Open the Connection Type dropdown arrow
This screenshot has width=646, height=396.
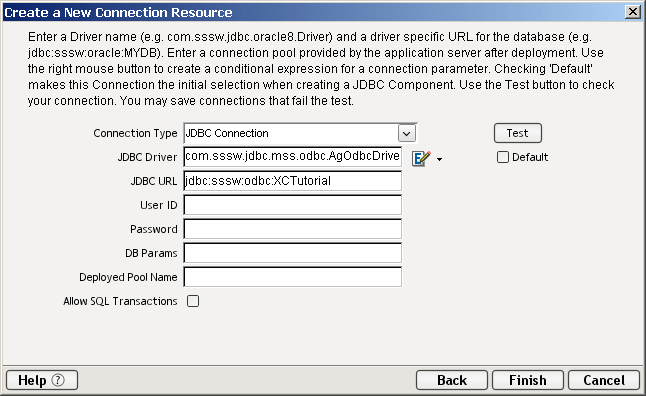[407, 134]
